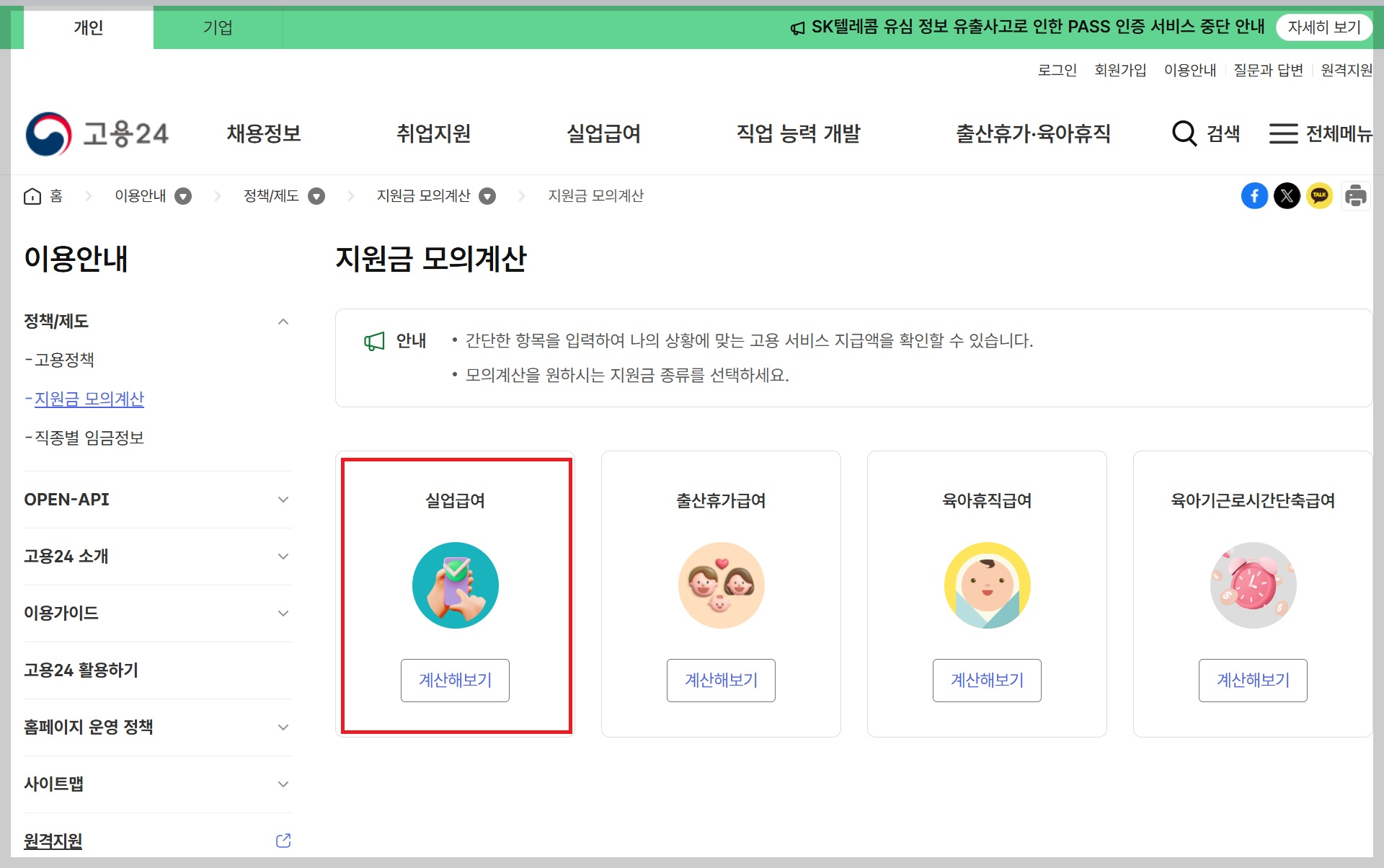Switch to the 기업 tab
The width and height of the screenshot is (1384, 868).
(x=218, y=28)
